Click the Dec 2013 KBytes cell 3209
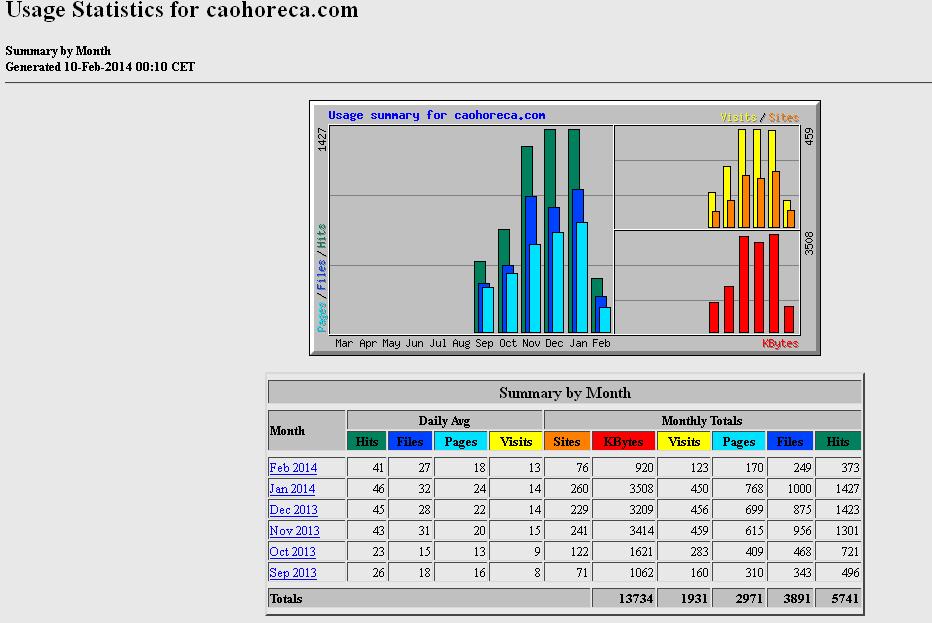 click(624, 510)
